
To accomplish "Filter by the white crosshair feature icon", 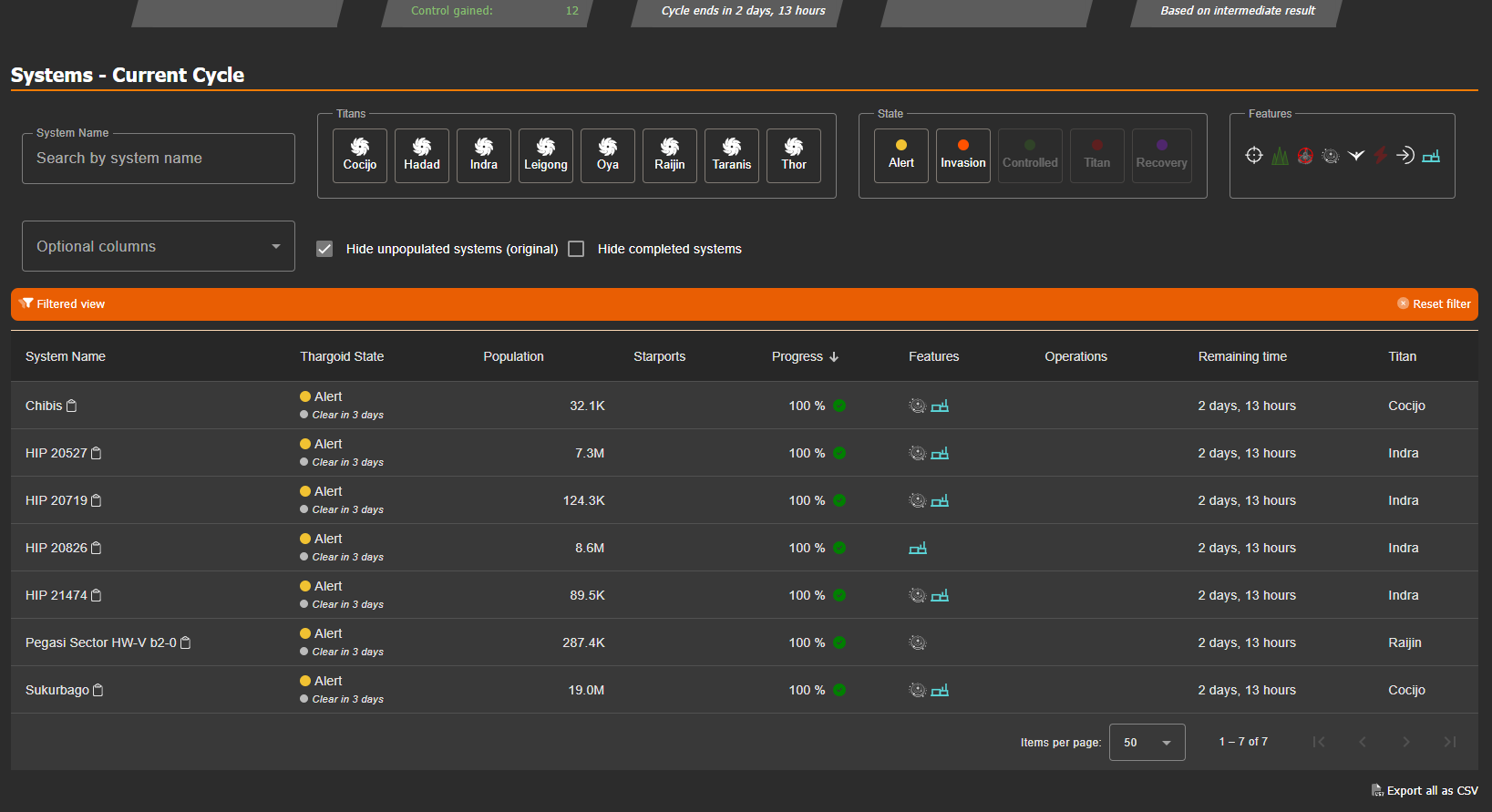I will coord(1254,156).
